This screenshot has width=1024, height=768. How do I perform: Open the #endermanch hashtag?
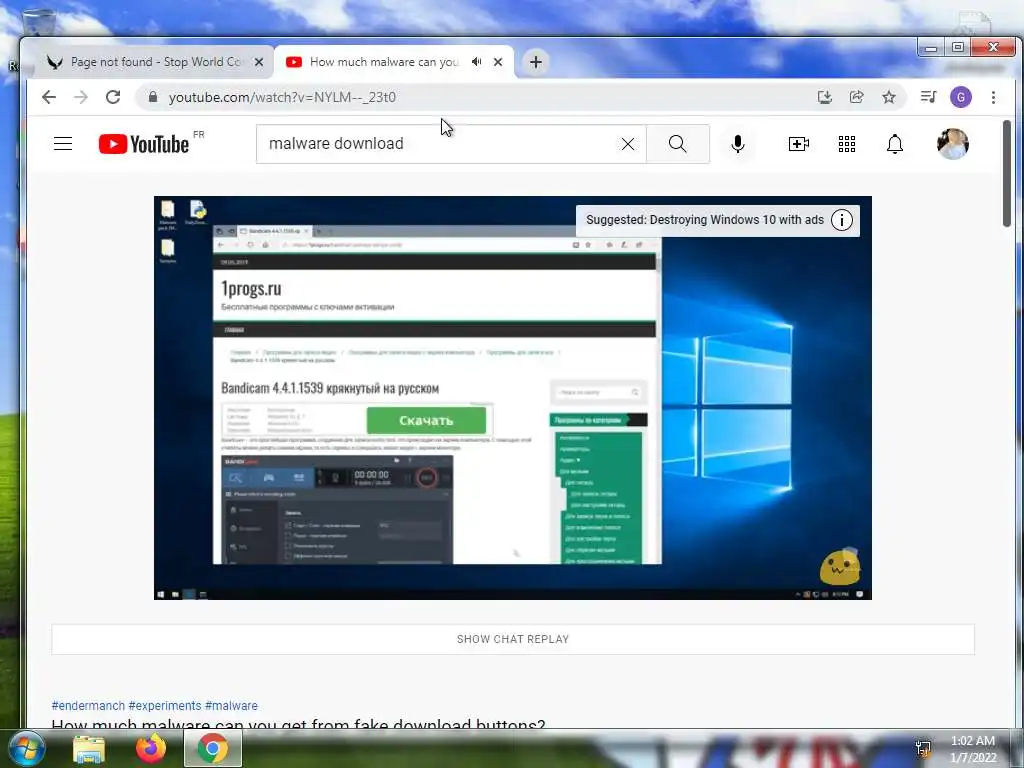pyautogui.click(x=88, y=706)
